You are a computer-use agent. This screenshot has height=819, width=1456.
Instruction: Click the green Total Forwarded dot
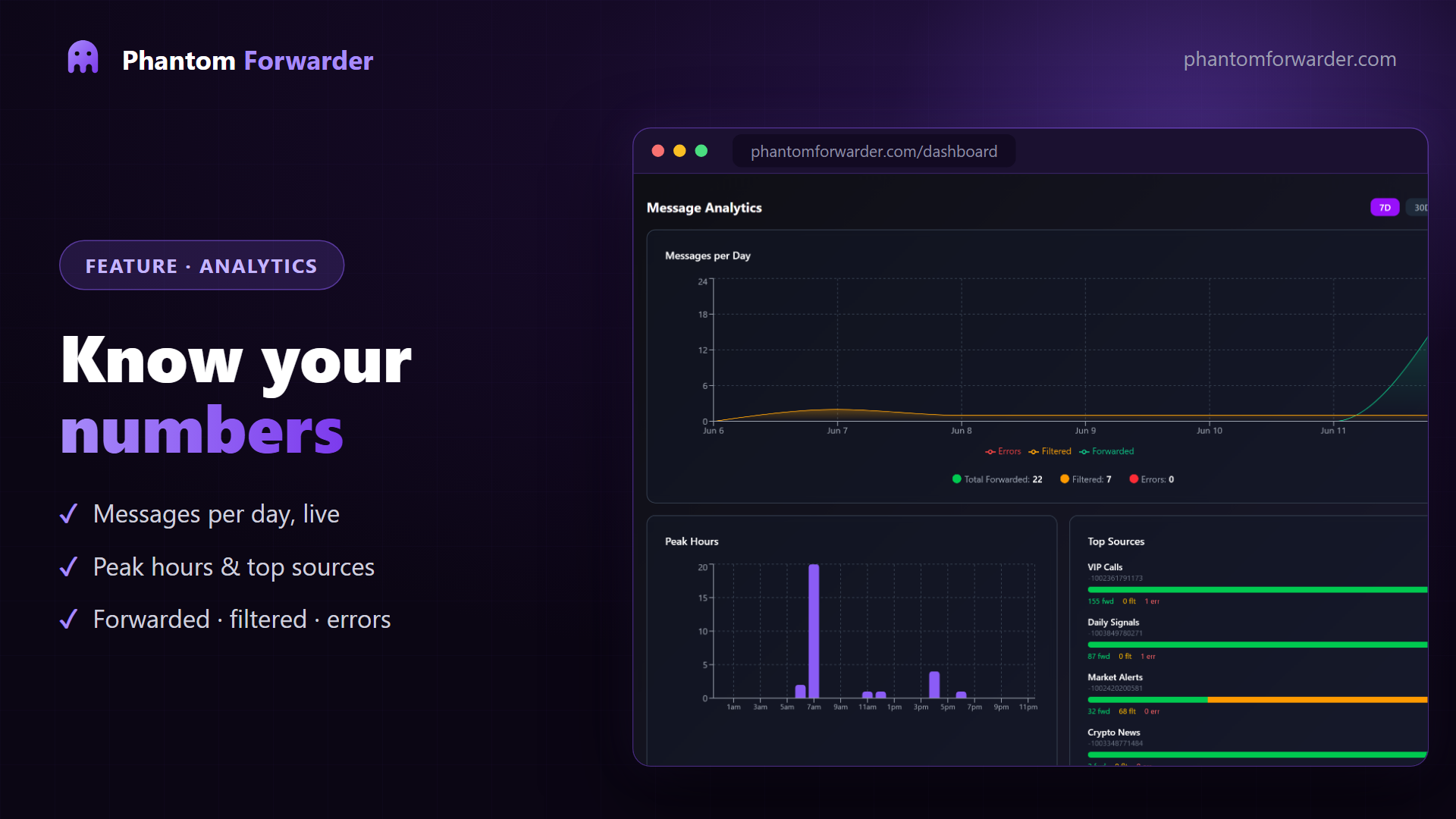tap(956, 479)
